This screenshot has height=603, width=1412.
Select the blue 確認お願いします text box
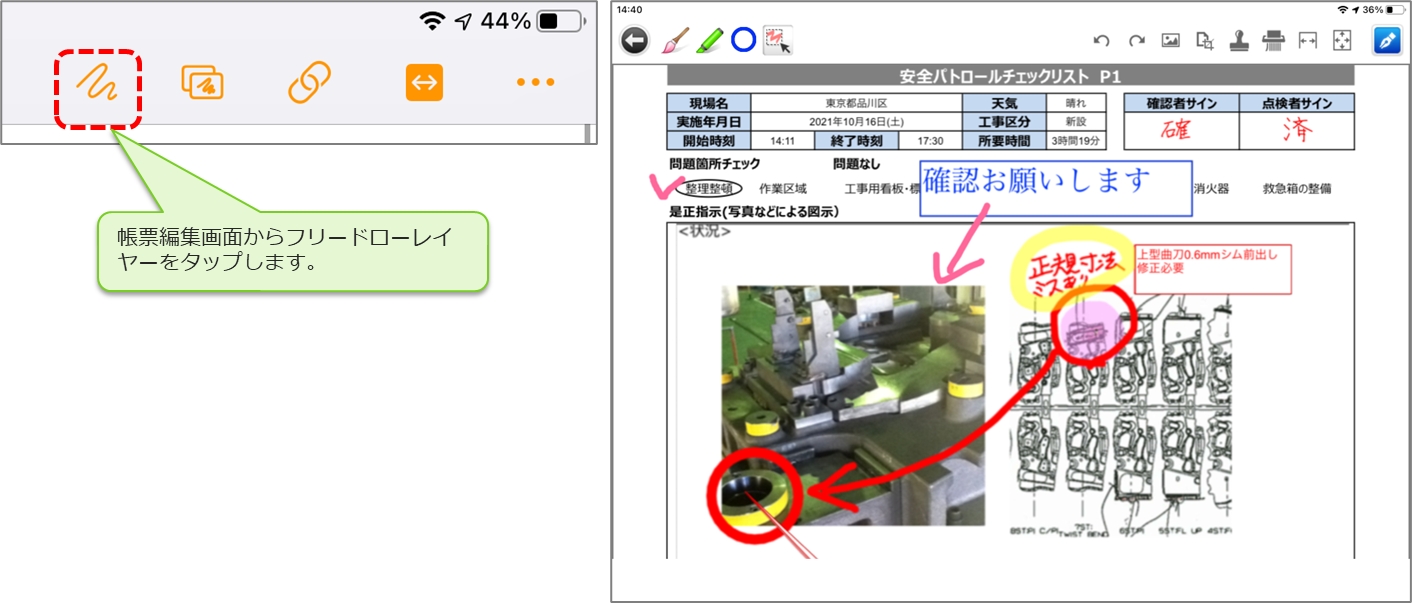[1055, 189]
